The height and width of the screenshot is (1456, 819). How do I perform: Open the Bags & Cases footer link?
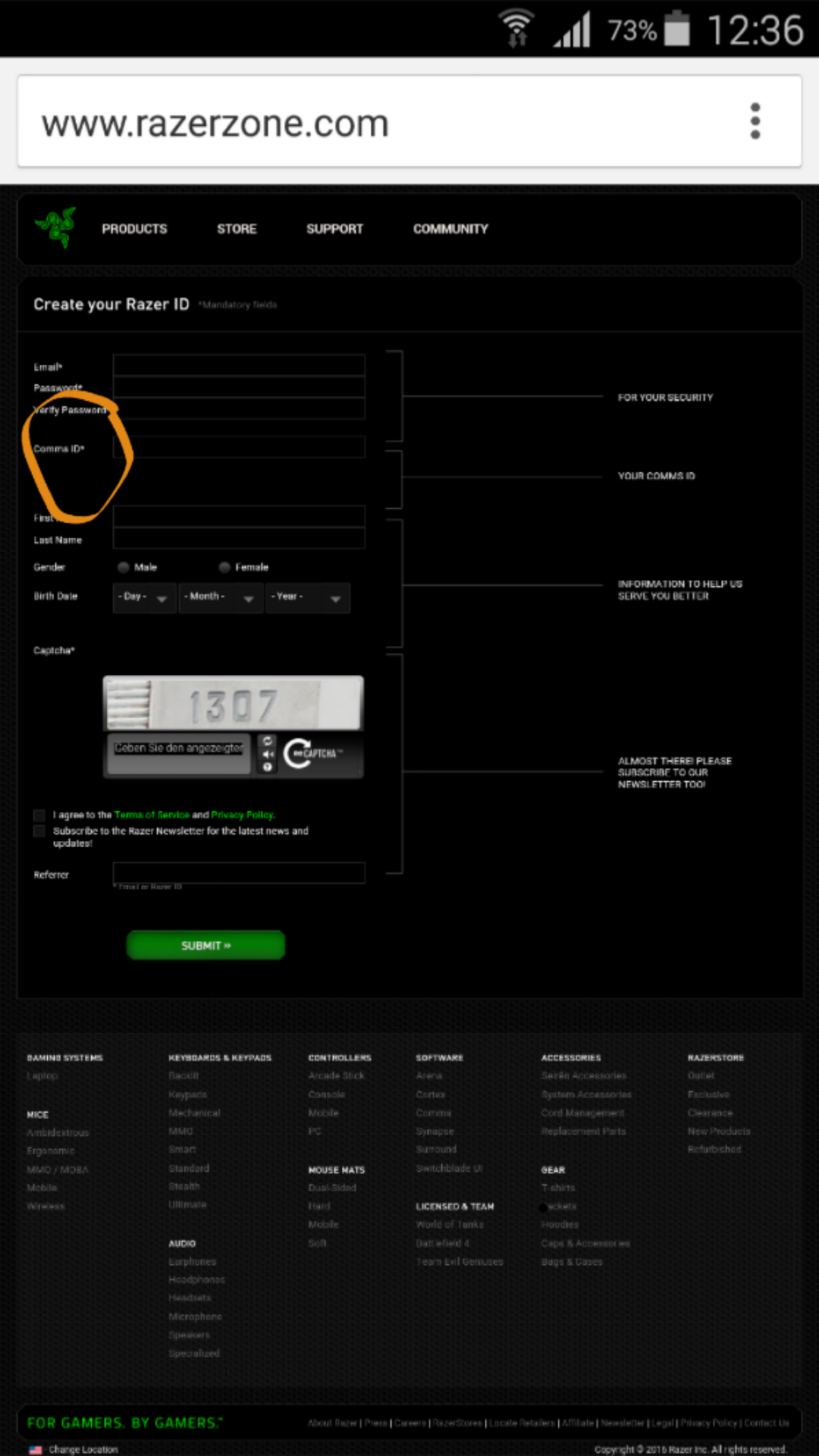[x=572, y=1261]
